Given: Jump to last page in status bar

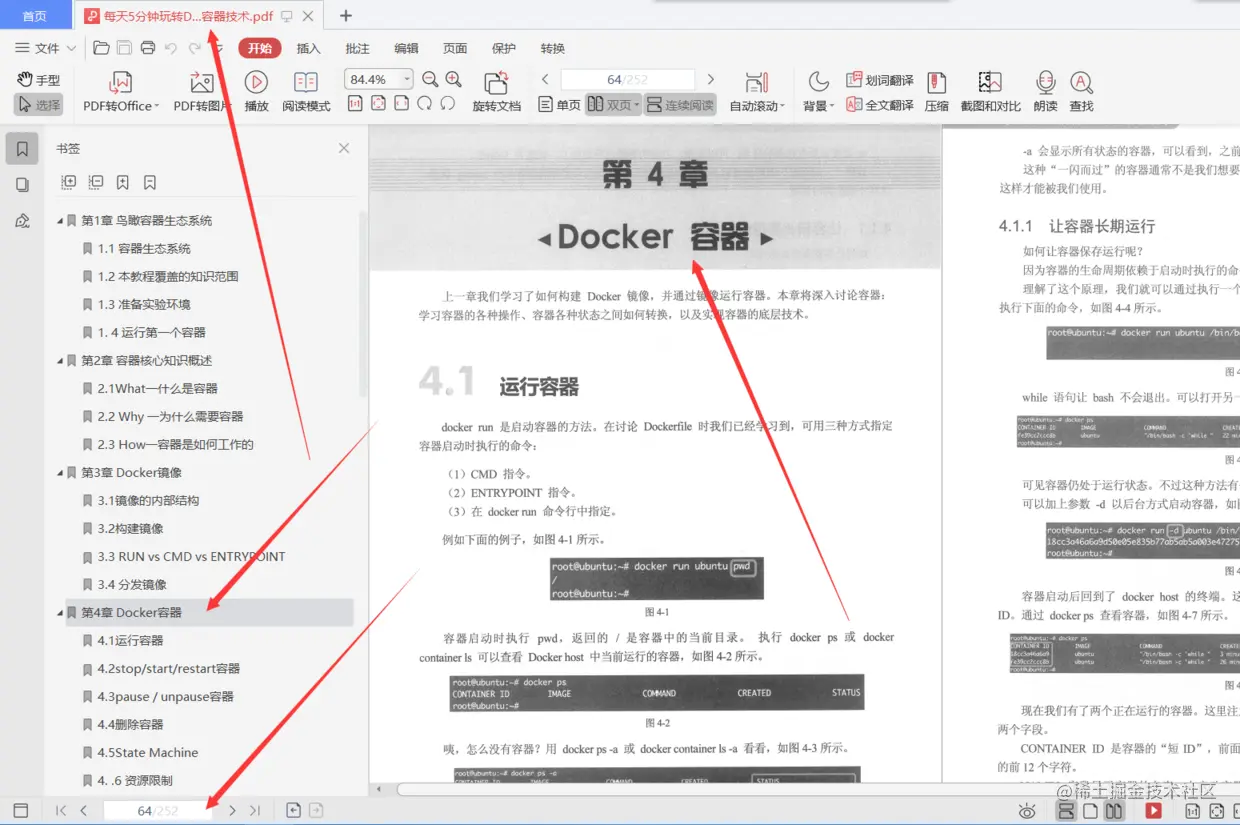Looking at the screenshot, I should pos(255,811).
